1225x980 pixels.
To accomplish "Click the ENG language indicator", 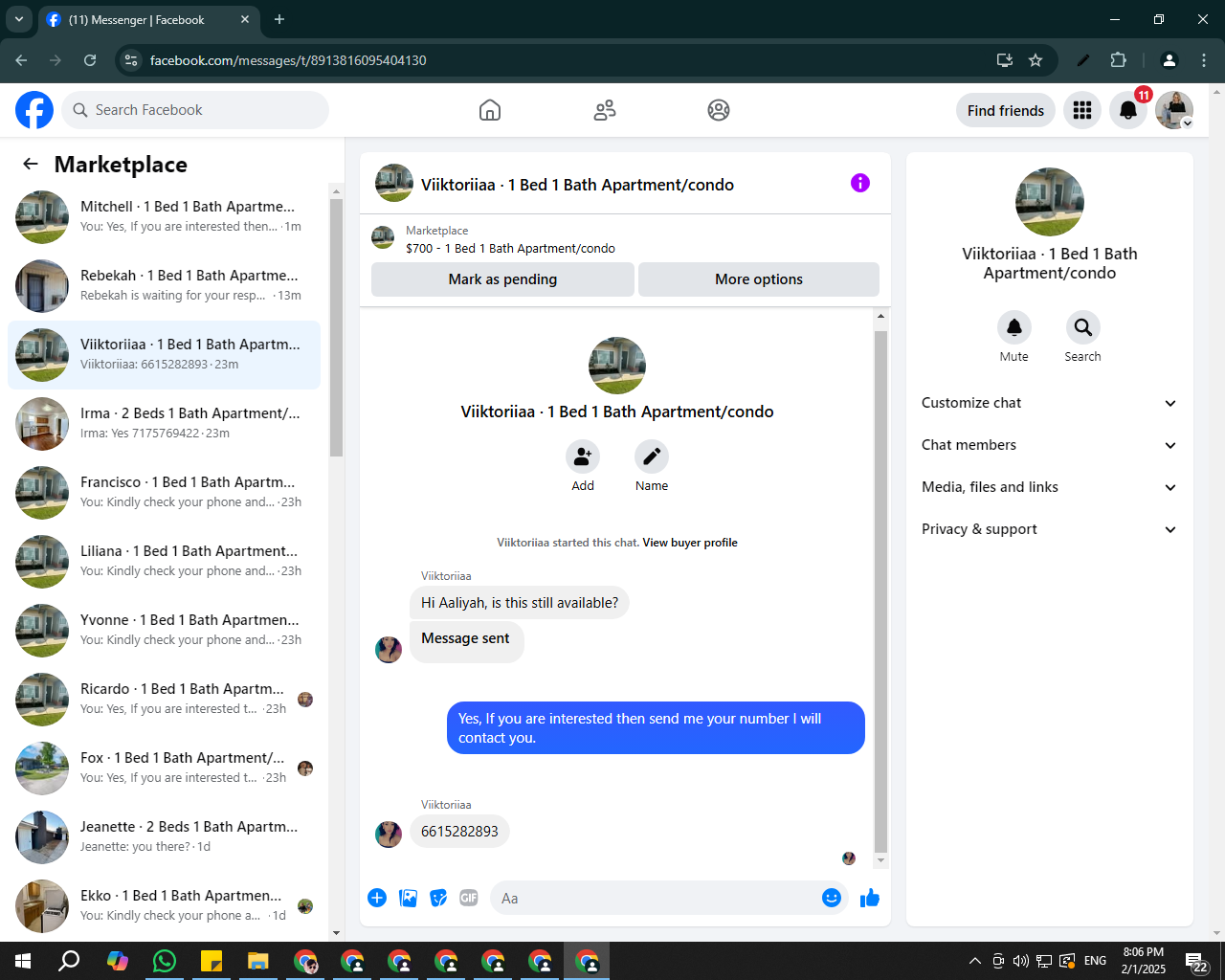I will 1096,961.
